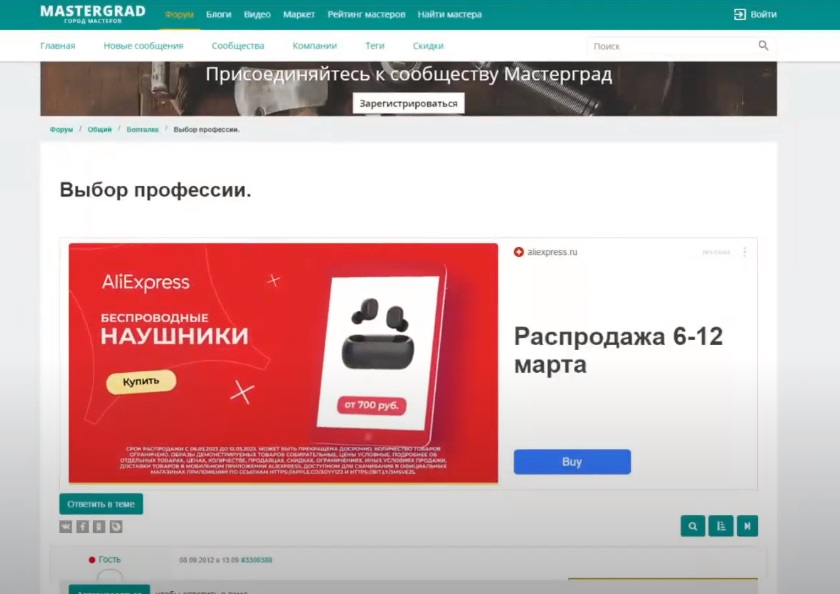
Task: Open the Скидки tab
Action: pyautogui.click(x=428, y=46)
